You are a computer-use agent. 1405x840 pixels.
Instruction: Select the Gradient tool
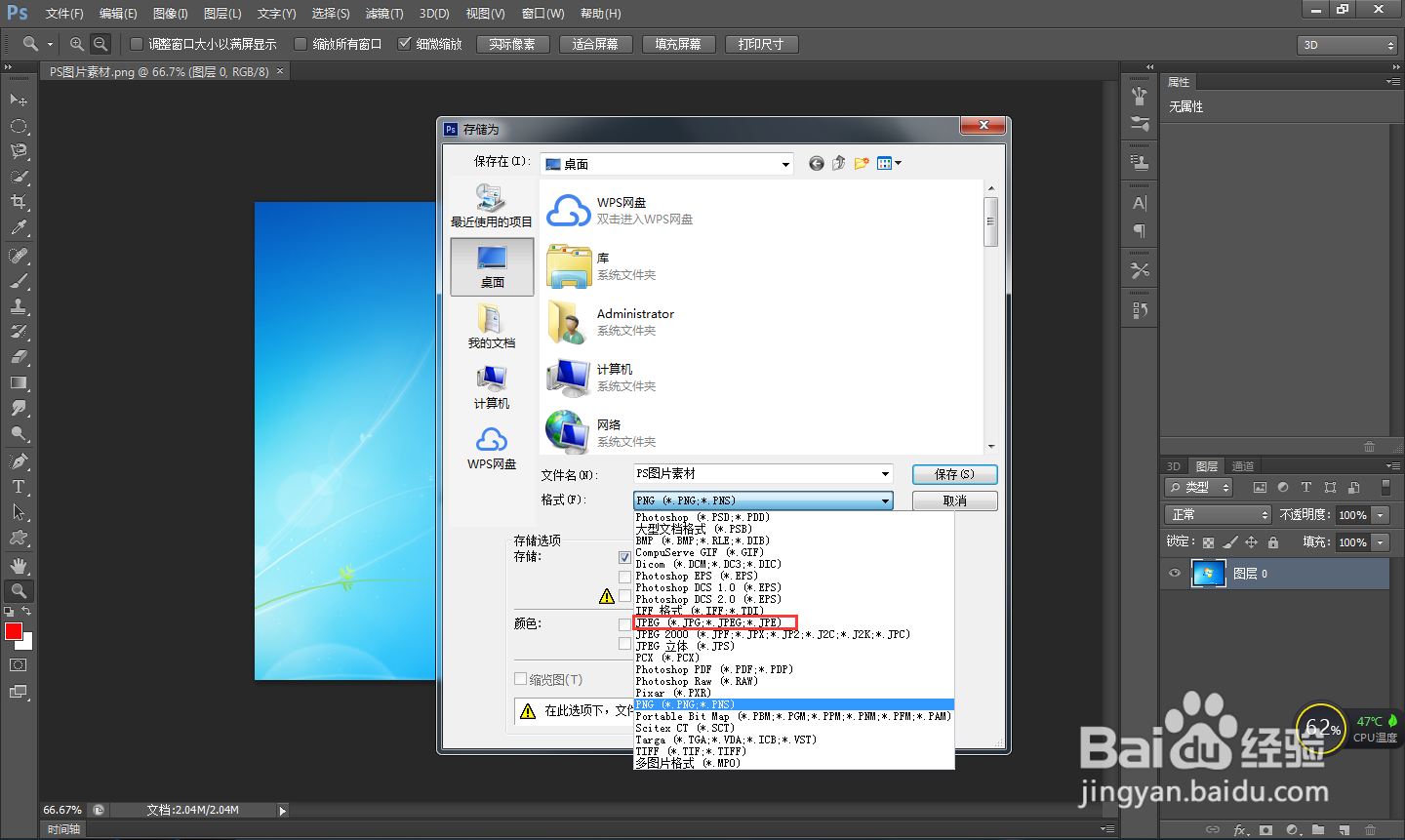(19, 382)
